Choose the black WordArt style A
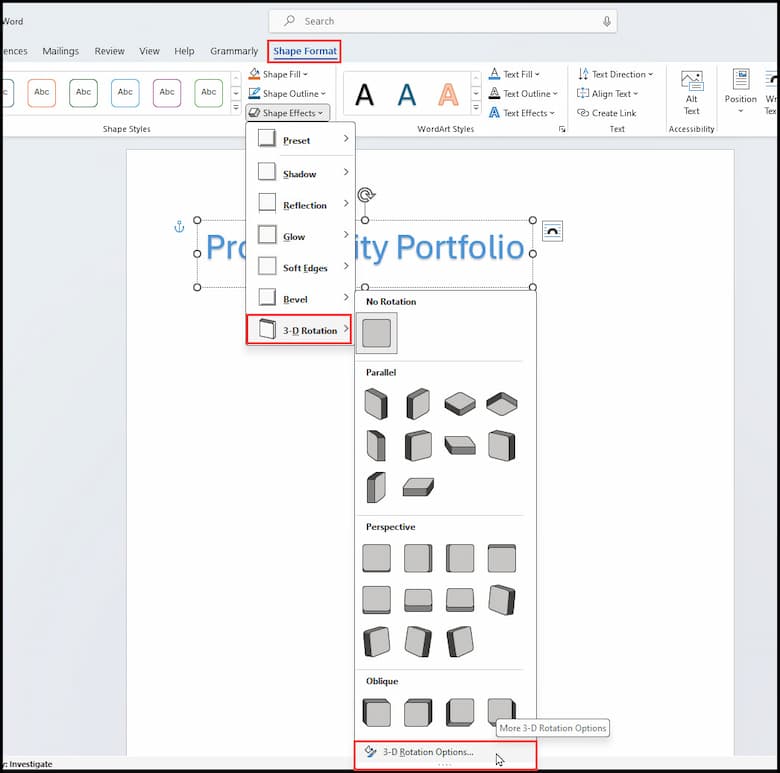The image size is (780, 773). (x=365, y=94)
